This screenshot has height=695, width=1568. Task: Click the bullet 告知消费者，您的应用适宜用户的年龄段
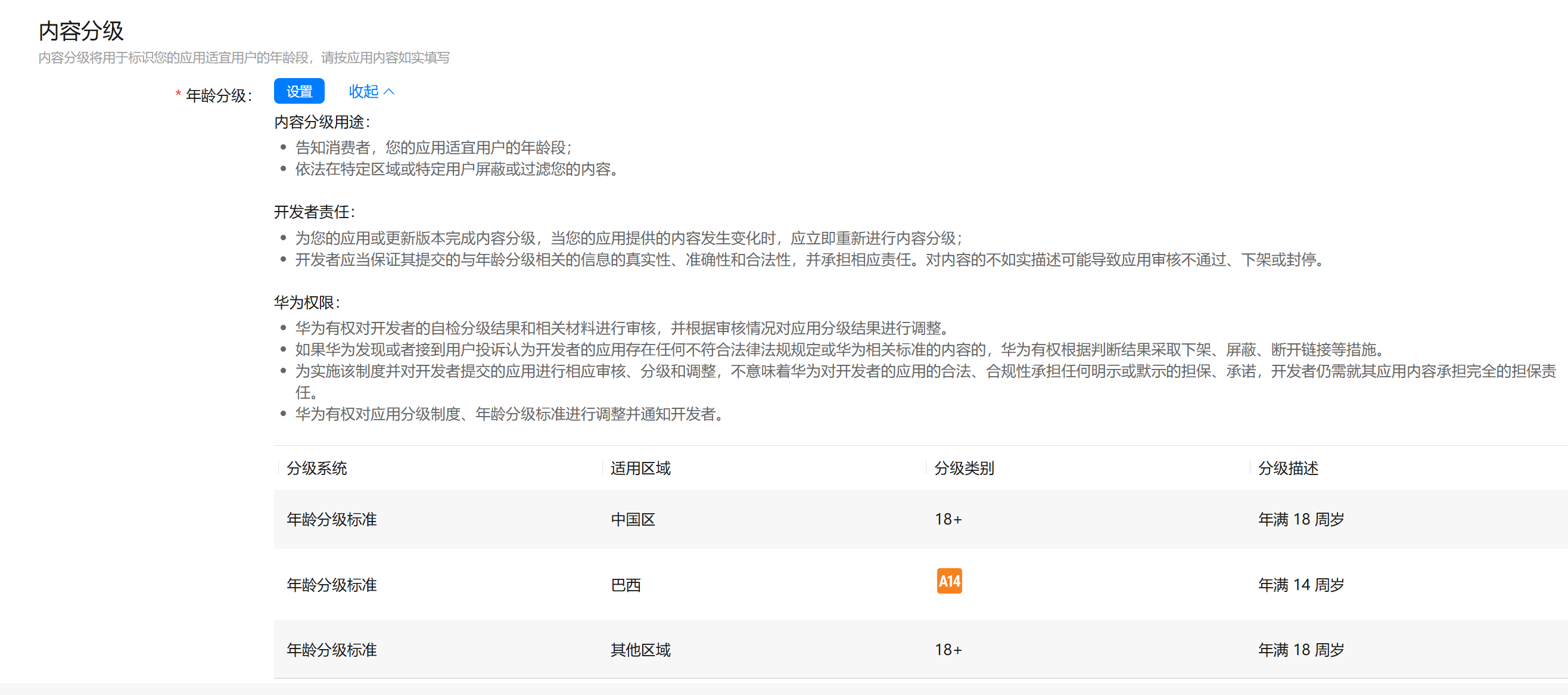point(433,147)
